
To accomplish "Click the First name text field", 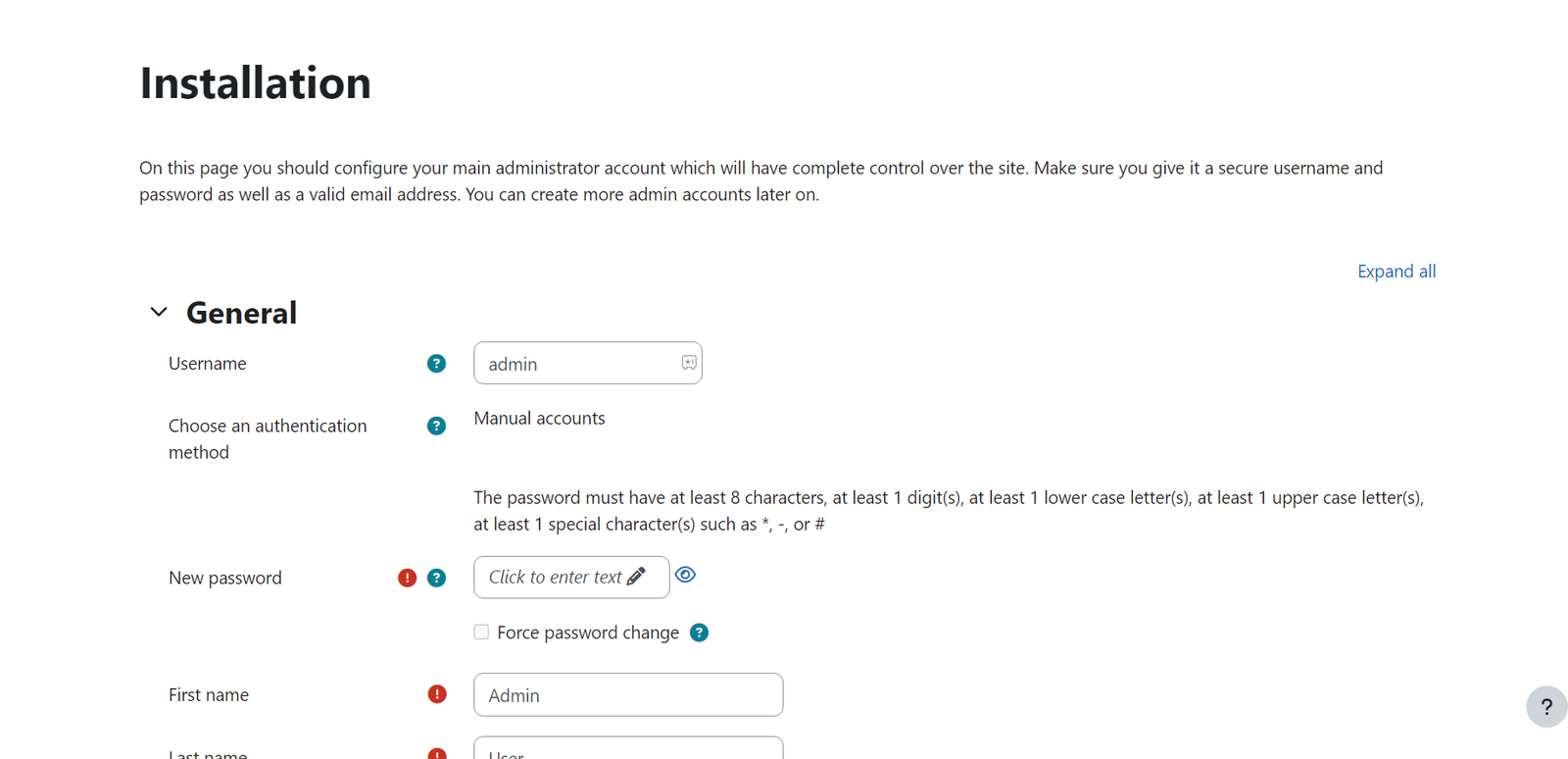I will [x=628, y=695].
